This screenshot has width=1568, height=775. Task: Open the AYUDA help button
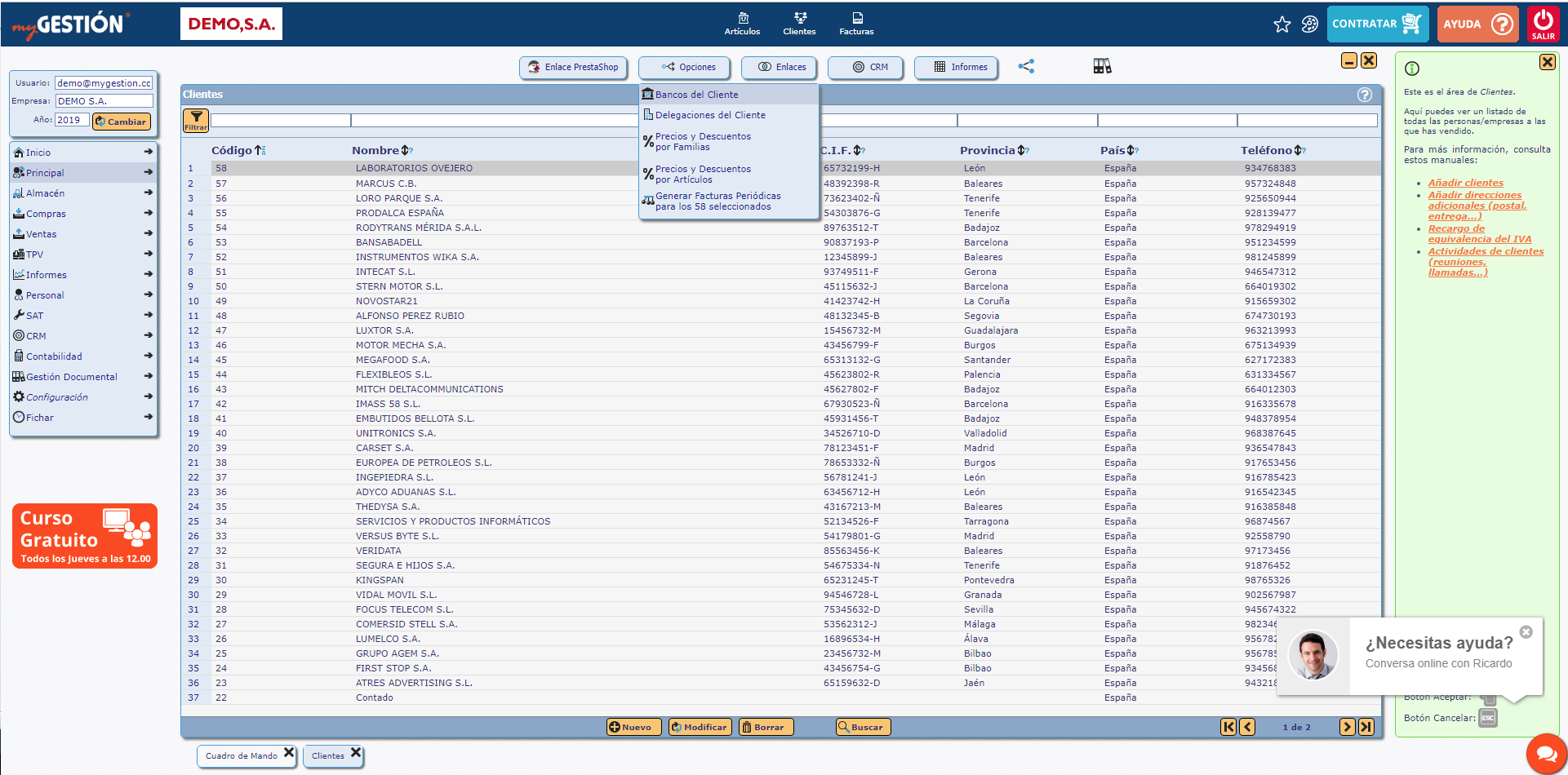[x=1478, y=24]
